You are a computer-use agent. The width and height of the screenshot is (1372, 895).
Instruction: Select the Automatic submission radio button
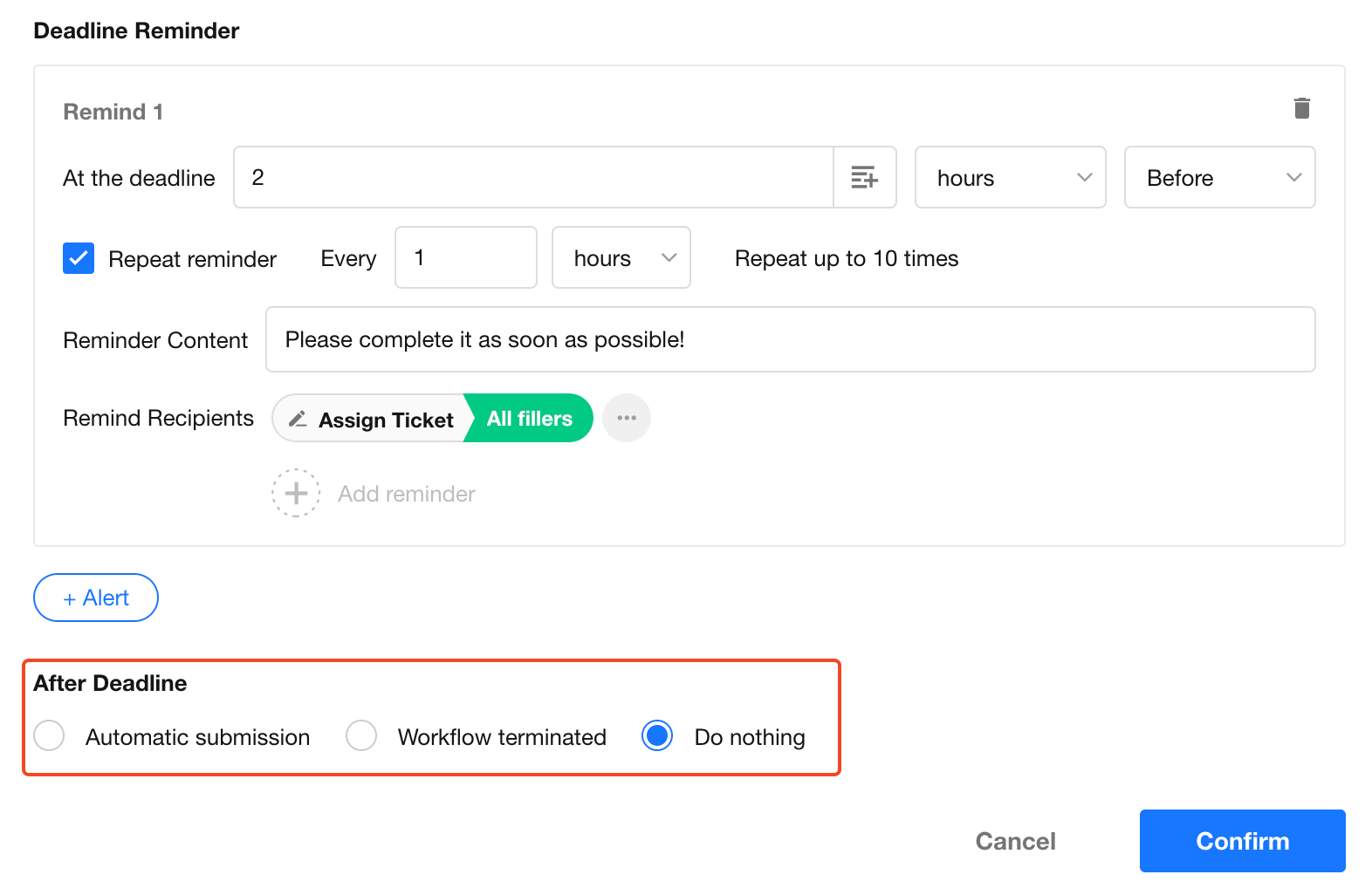coord(50,736)
